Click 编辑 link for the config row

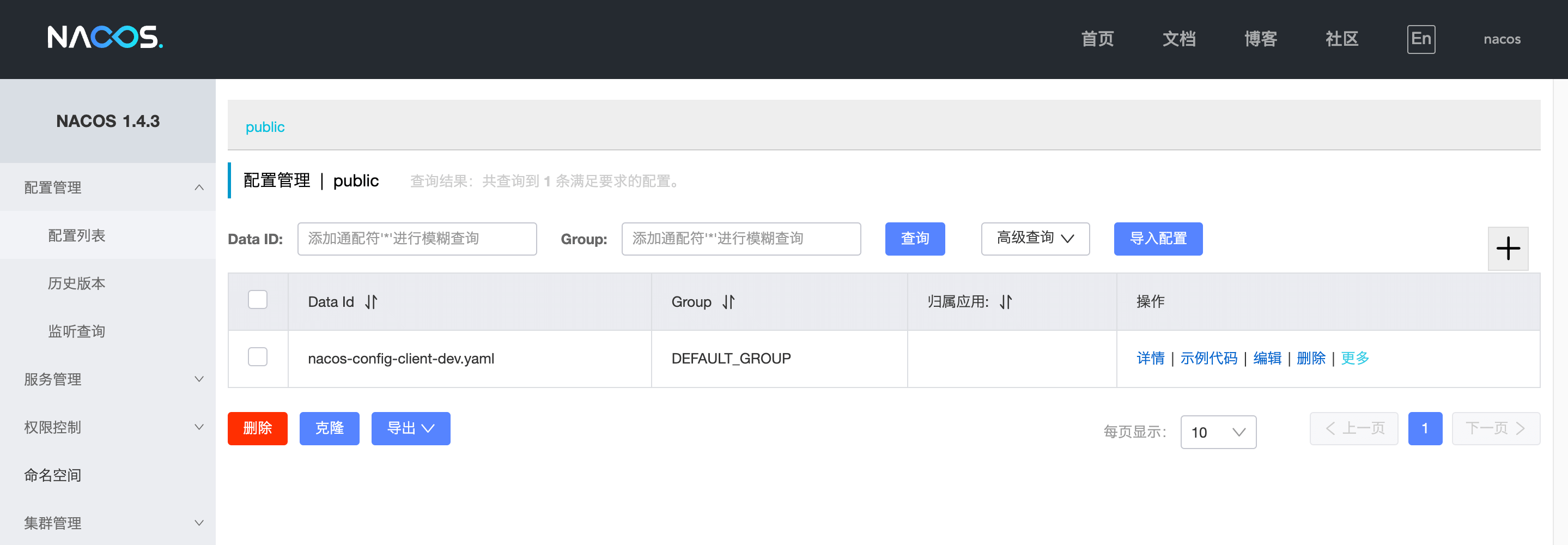(x=1267, y=358)
